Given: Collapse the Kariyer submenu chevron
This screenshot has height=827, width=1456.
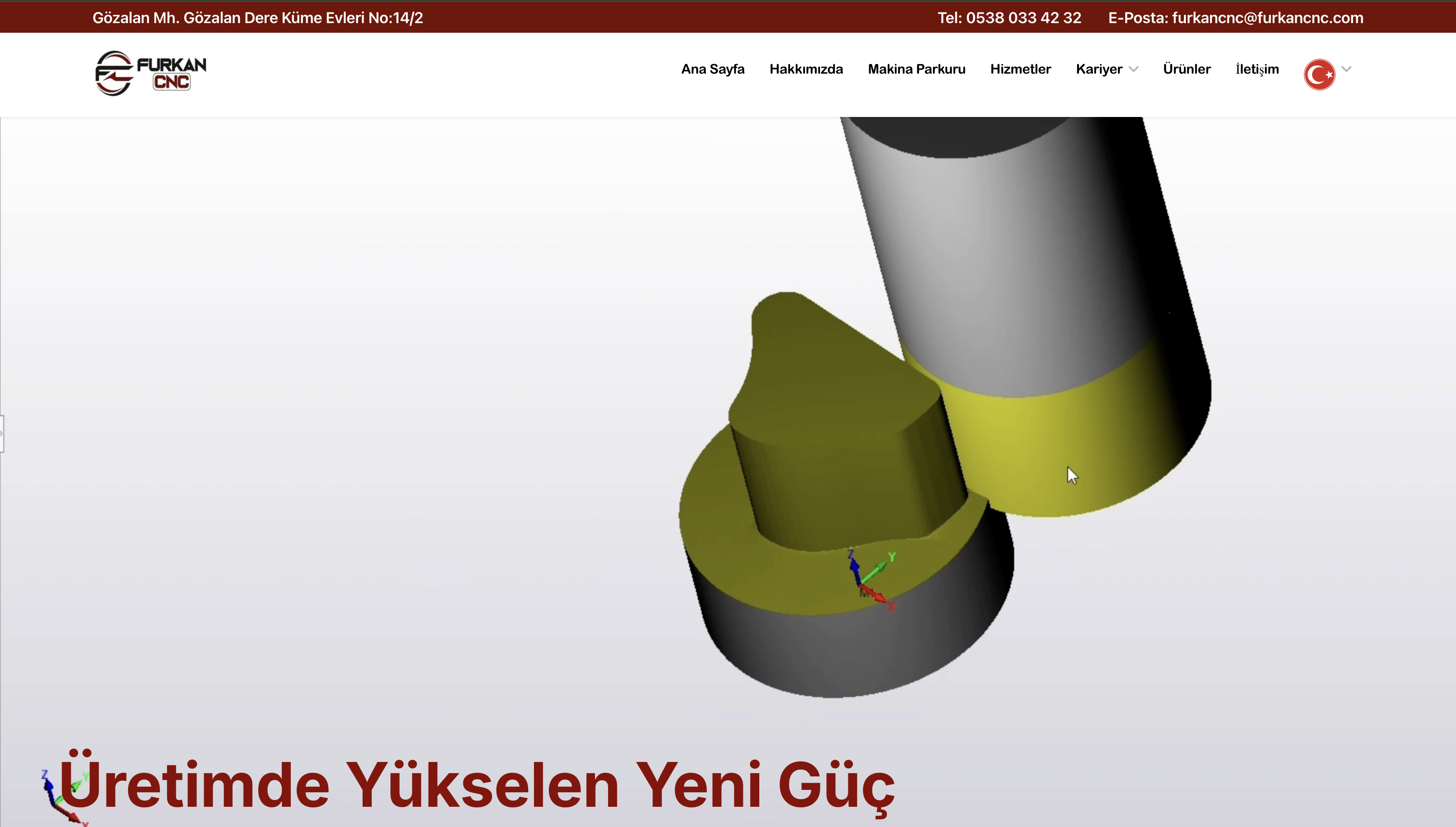Looking at the screenshot, I should (x=1133, y=69).
